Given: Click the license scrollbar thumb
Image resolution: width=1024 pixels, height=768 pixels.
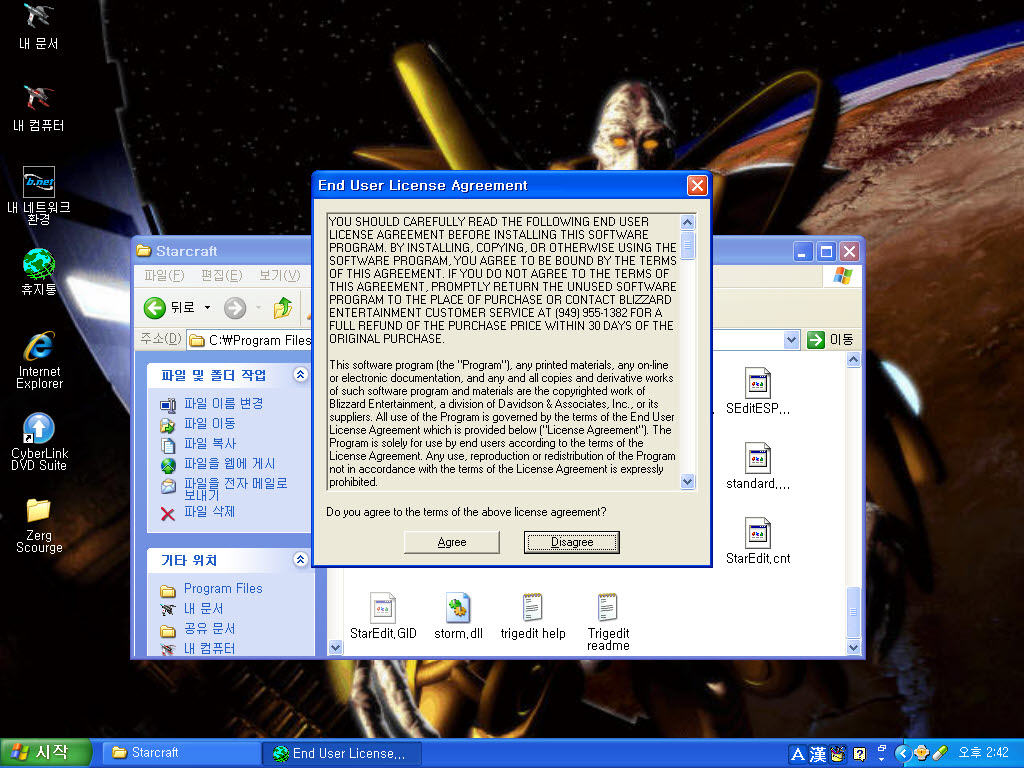Looking at the screenshot, I should [x=687, y=245].
